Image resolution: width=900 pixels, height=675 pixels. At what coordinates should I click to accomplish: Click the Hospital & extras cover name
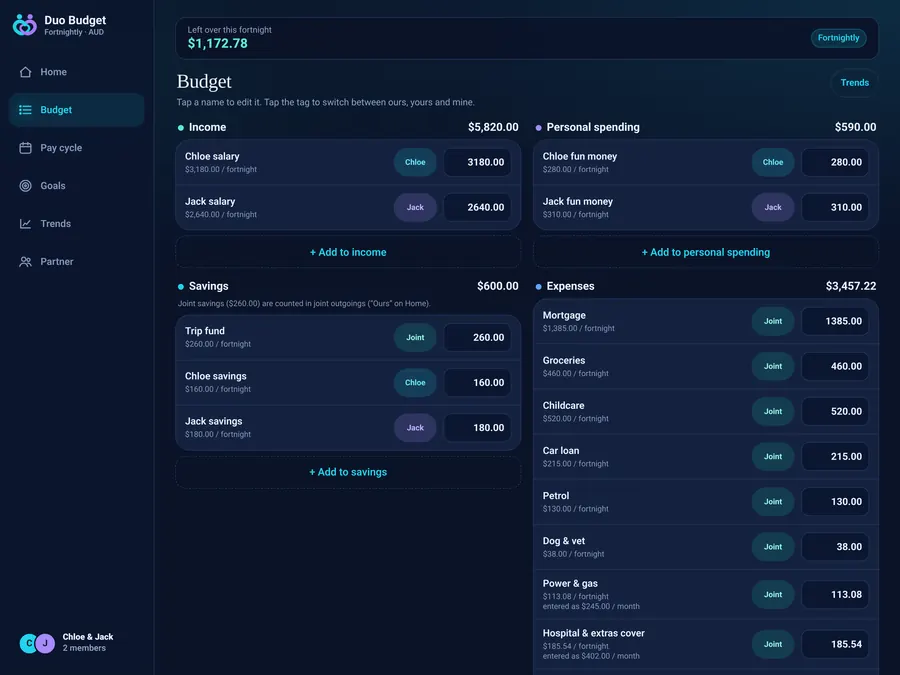point(593,633)
